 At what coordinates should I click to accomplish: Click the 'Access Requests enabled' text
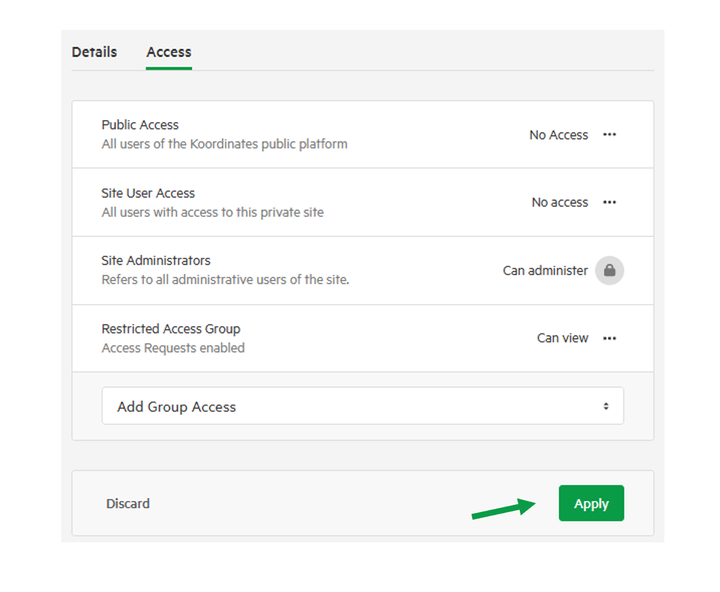click(173, 348)
